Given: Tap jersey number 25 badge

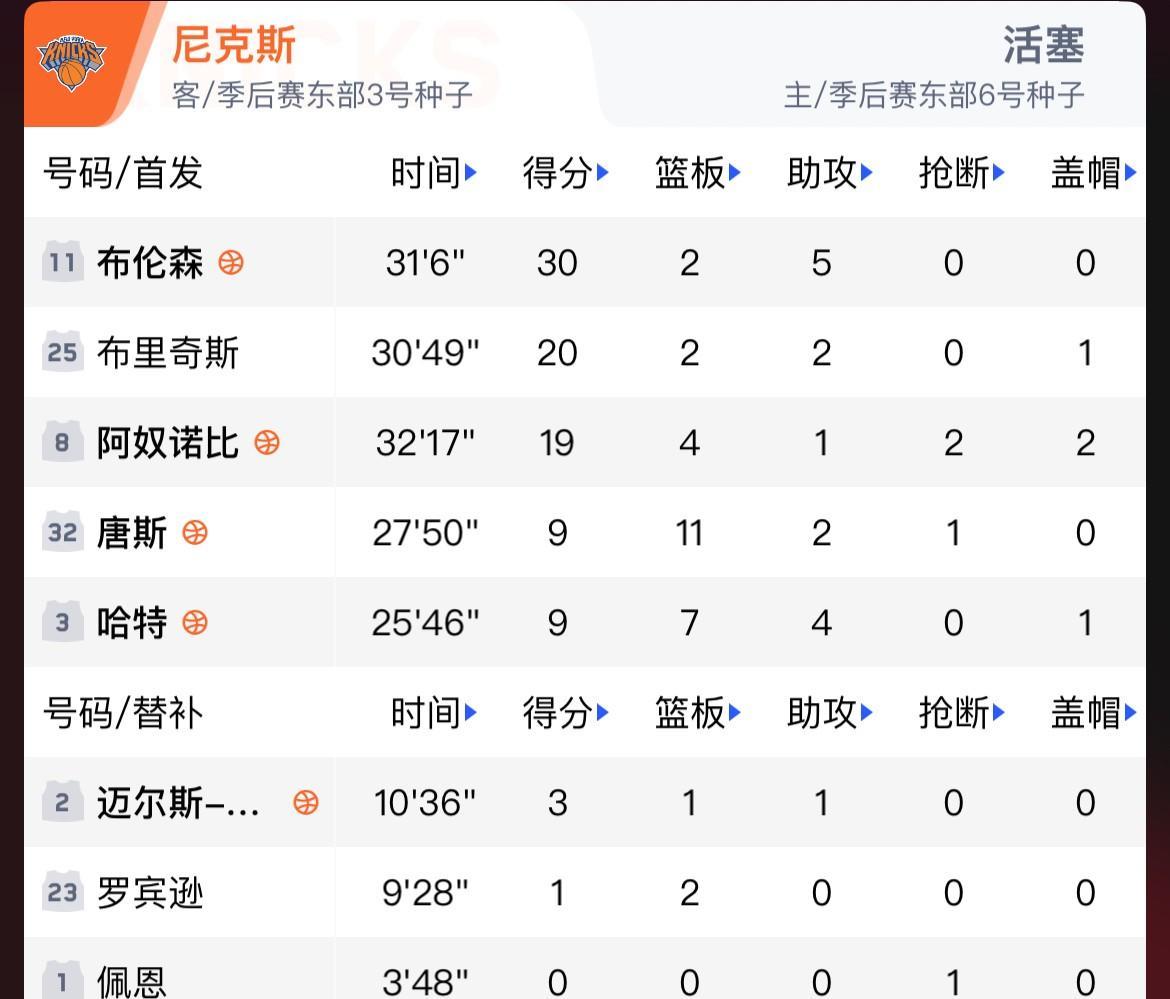Looking at the screenshot, I should coord(63,351).
